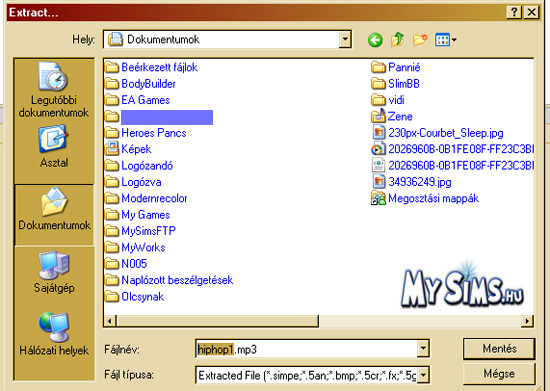
Task: Click the help question mark title button
Action: tap(514, 12)
